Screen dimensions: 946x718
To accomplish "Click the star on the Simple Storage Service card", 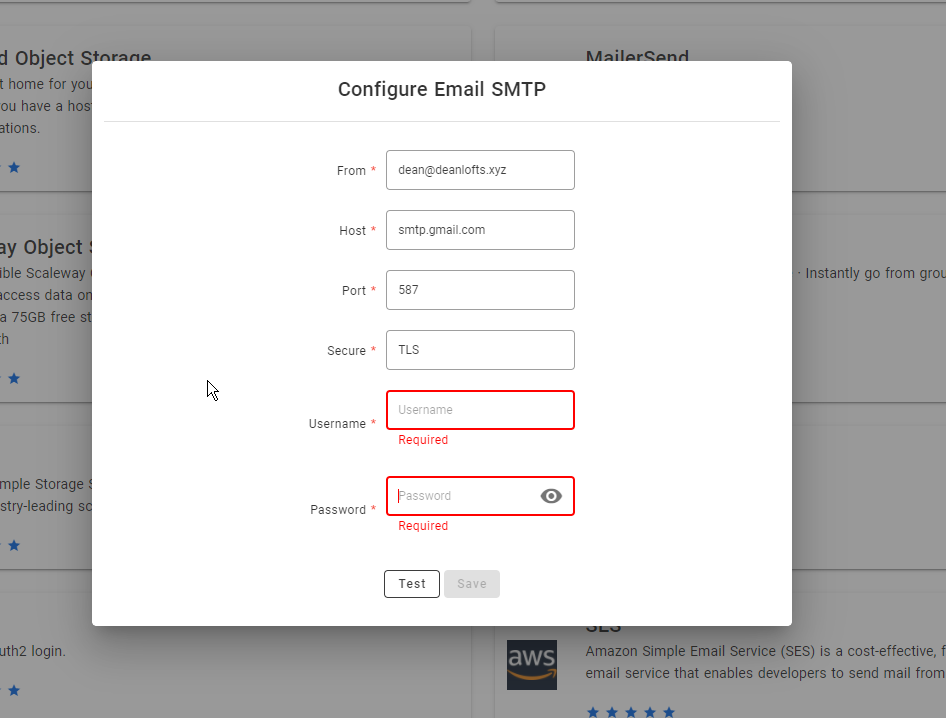I will [x=14, y=546].
